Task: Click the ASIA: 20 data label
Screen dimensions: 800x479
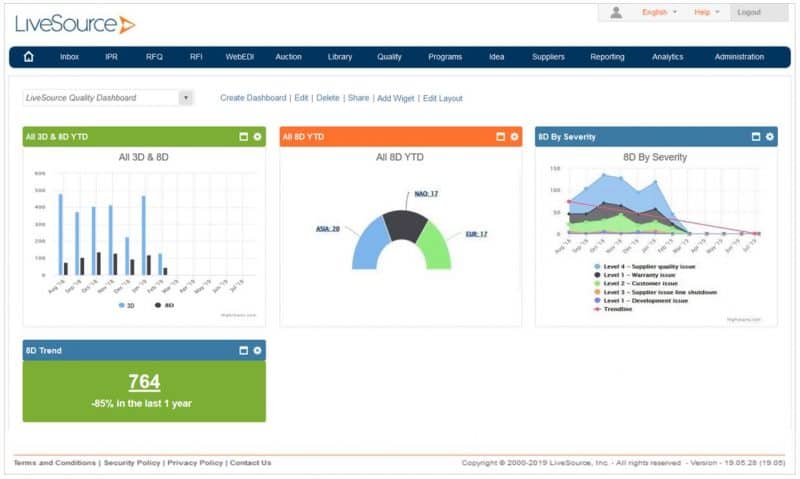Action: point(328,229)
